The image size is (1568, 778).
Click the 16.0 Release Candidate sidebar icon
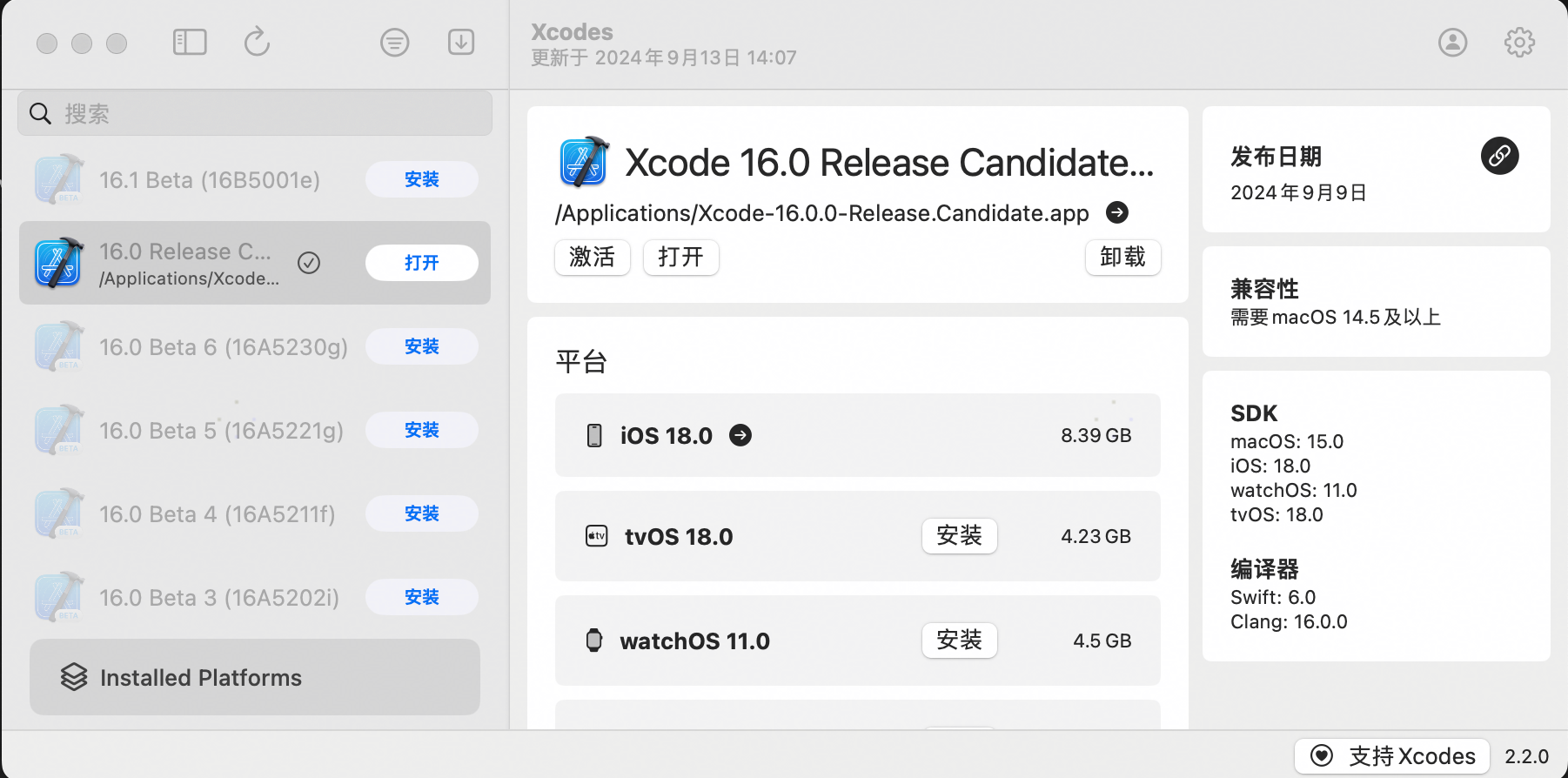pyautogui.click(x=59, y=263)
